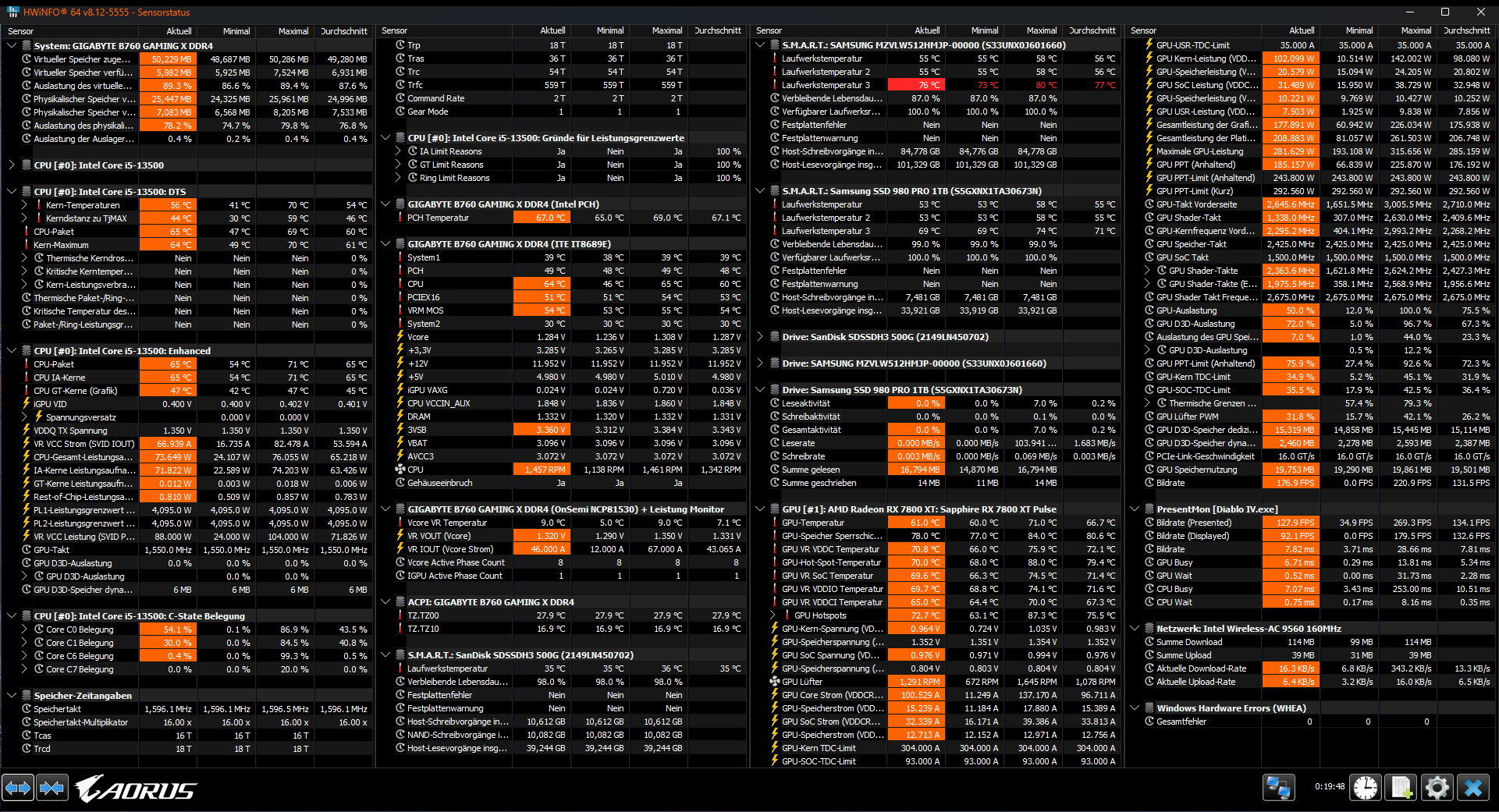Click the icon beside Gesamtfehler
Viewport: 1499px width, 812px height.
coord(1149,722)
